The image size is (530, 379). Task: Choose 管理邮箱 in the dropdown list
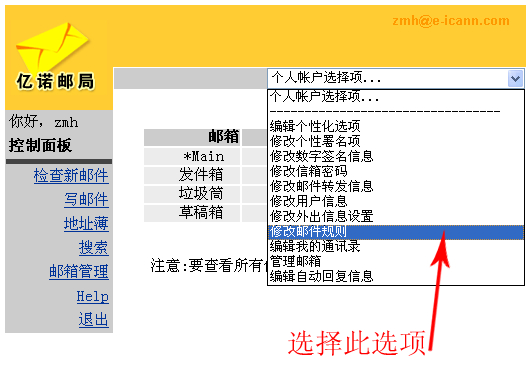[x=396, y=261]
